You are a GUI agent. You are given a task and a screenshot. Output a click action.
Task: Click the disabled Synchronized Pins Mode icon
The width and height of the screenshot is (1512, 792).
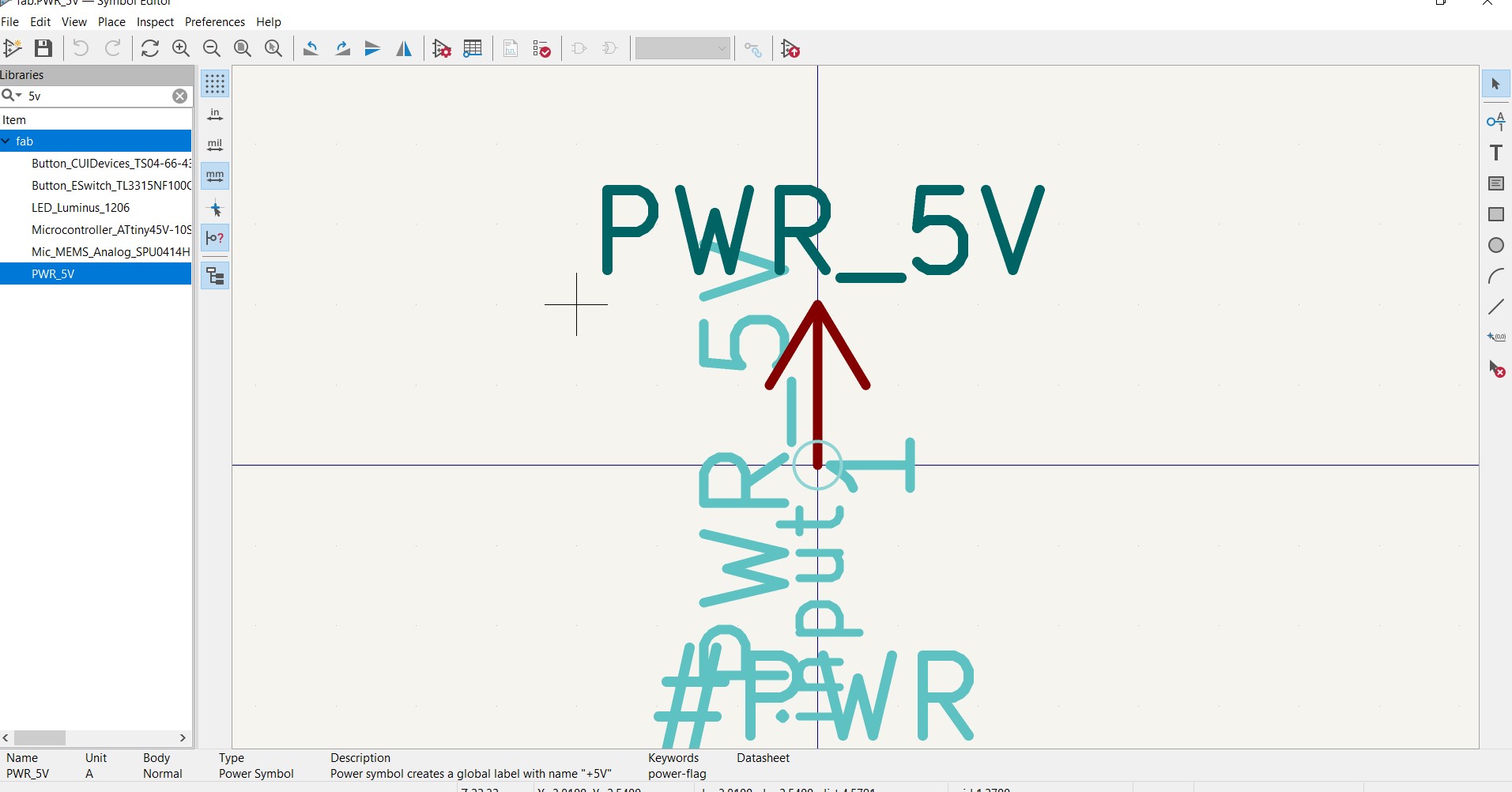click(x=753, y=50)
